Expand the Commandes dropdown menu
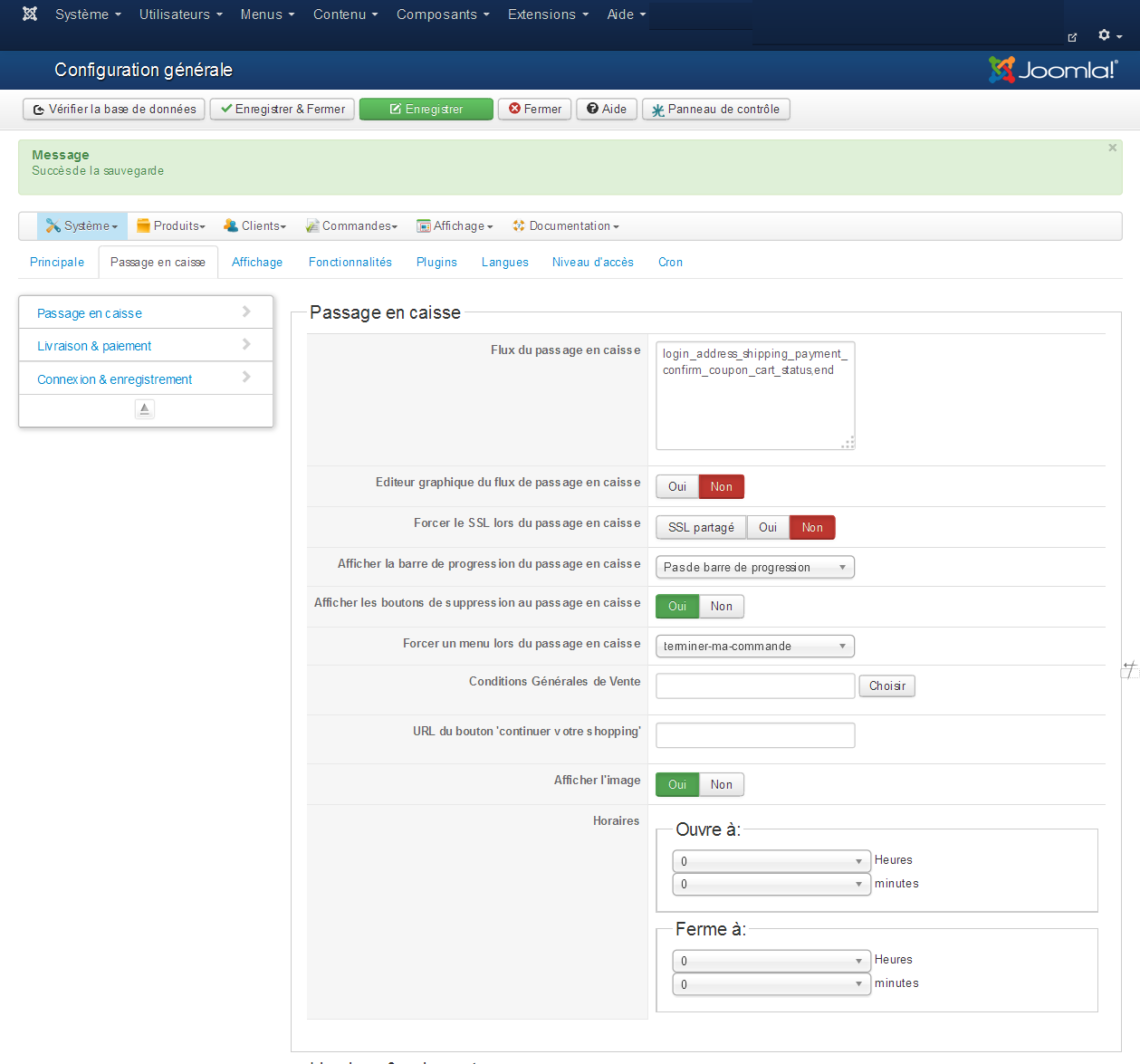The image size is (1140, 1064). point(351,225)
